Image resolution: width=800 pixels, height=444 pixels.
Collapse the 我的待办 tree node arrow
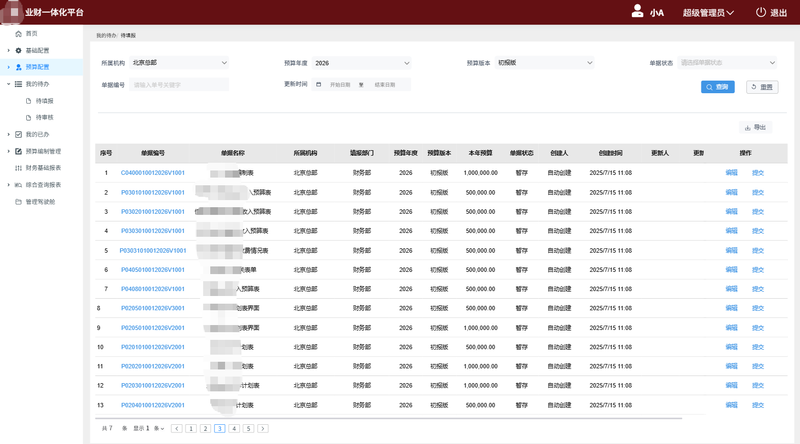click(8, 84)
